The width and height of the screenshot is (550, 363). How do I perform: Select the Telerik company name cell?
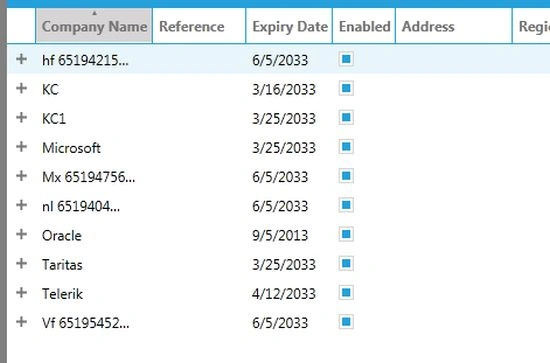pos(62,294)
